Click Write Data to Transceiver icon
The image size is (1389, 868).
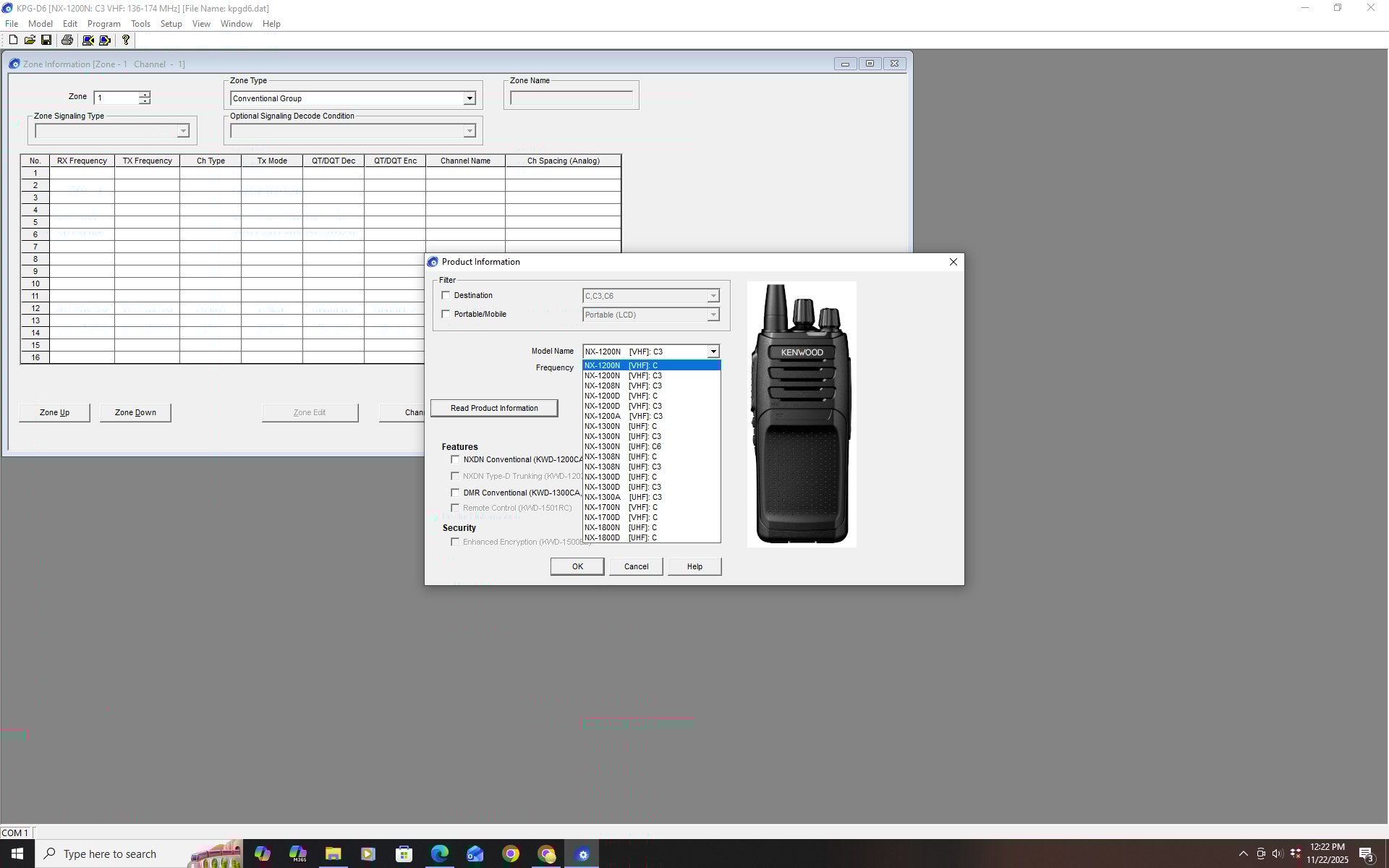click(106, 40)
